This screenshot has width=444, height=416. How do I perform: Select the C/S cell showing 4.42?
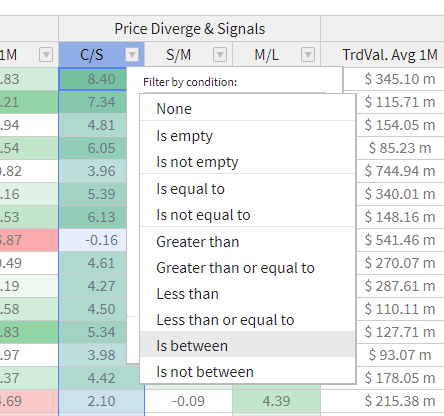coord(99,378)
